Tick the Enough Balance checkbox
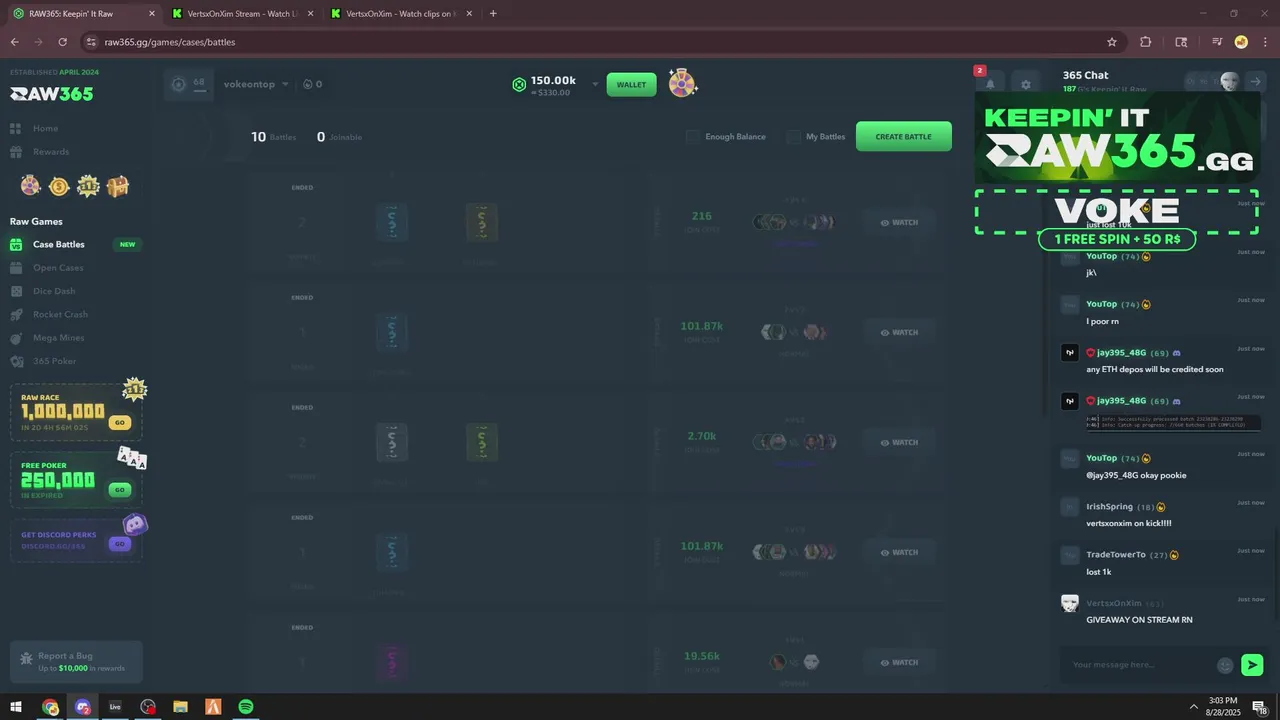 (x=693, y=137)
